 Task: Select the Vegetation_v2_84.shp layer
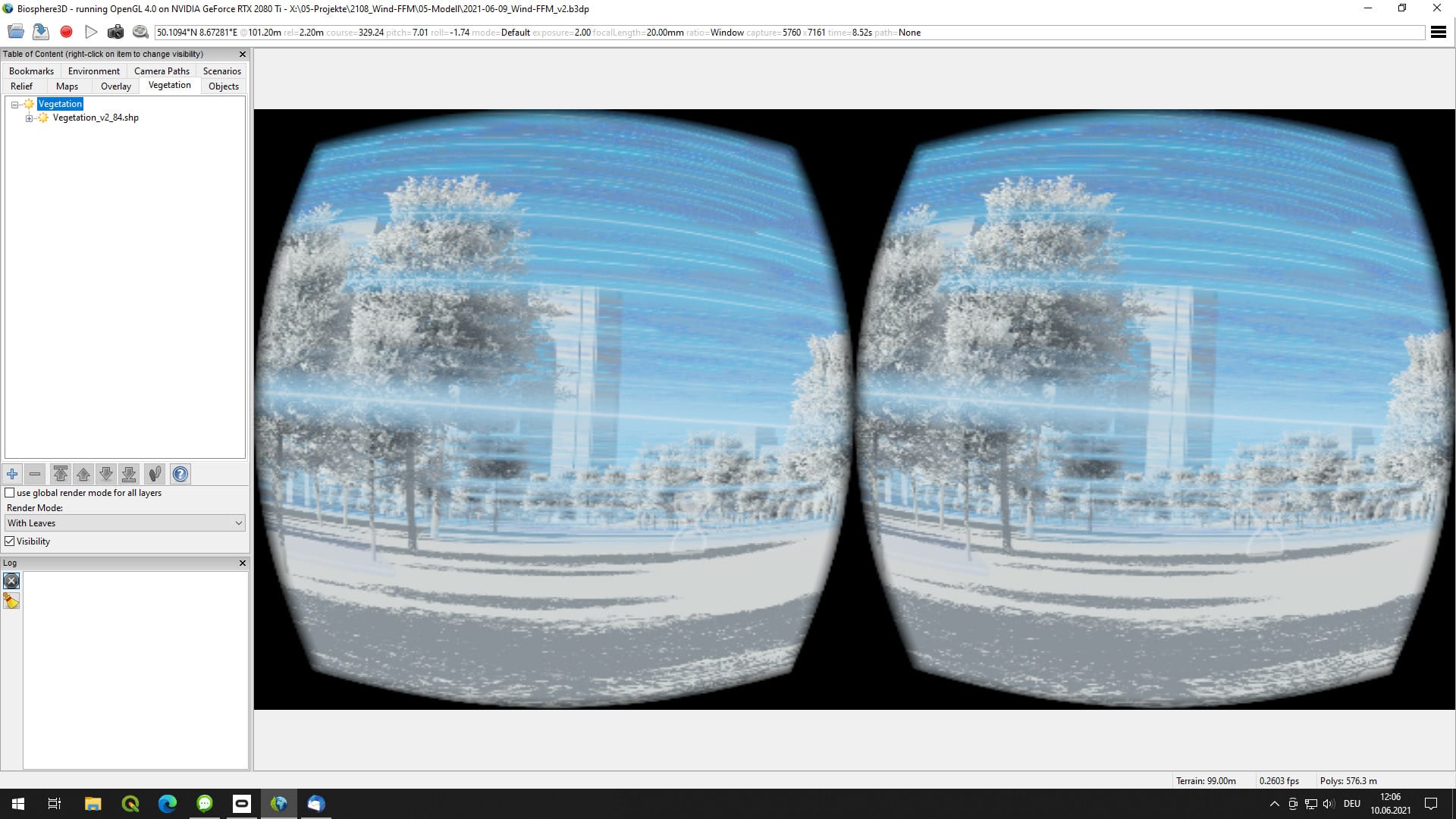[96, 118]
